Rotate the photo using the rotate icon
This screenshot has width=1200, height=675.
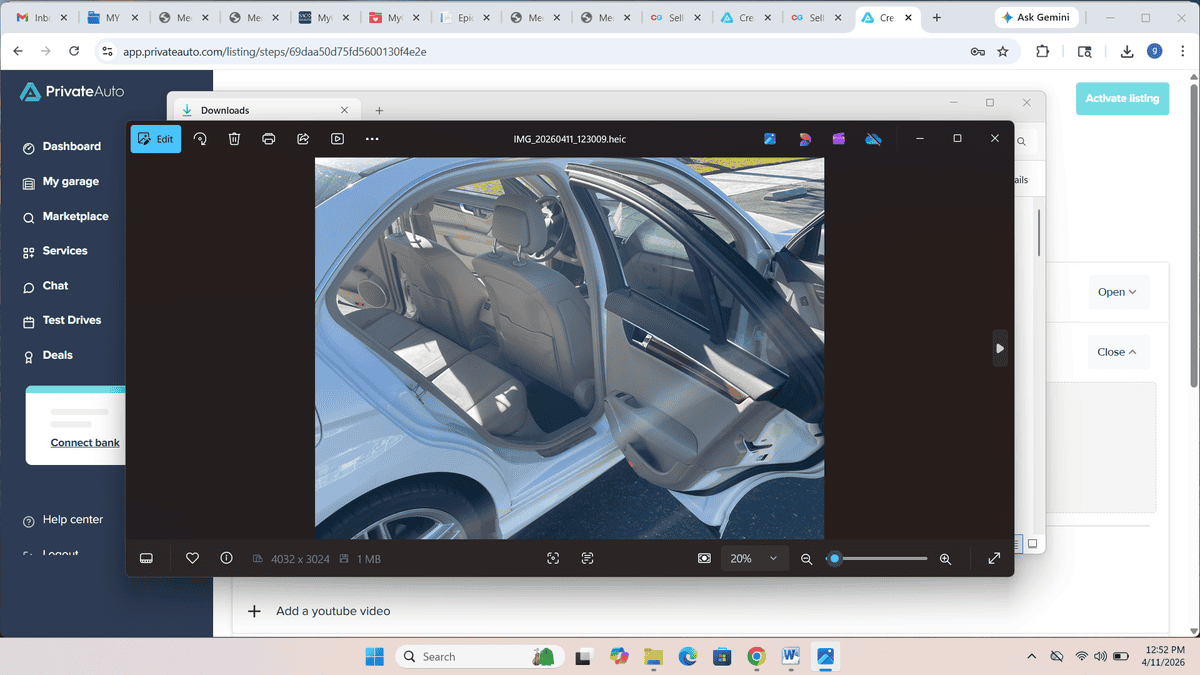click(x=200, y=139)
